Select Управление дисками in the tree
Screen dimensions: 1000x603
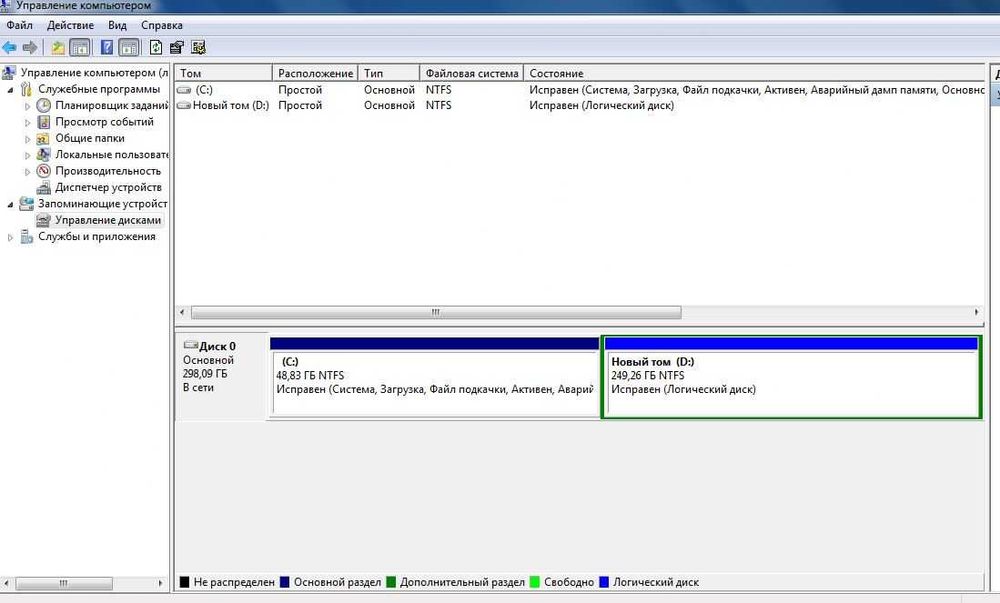click(108, 220)
